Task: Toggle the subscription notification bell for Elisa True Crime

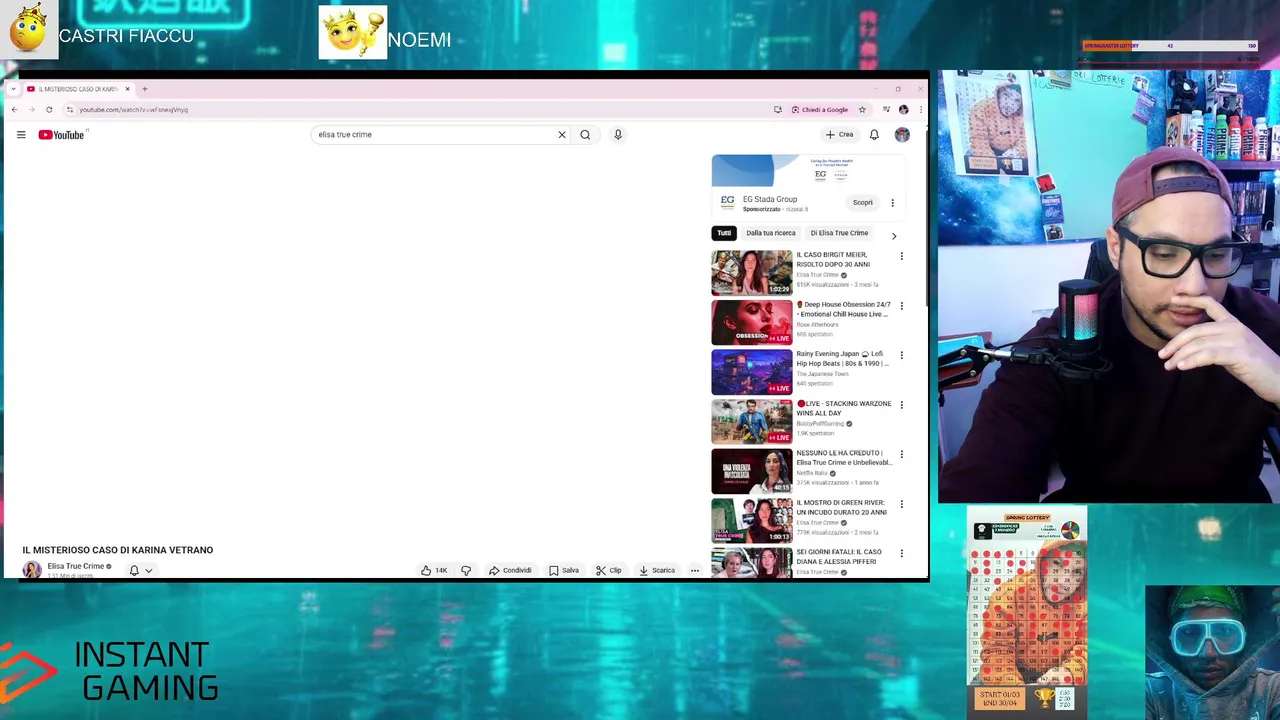Action: click(134, 570)
